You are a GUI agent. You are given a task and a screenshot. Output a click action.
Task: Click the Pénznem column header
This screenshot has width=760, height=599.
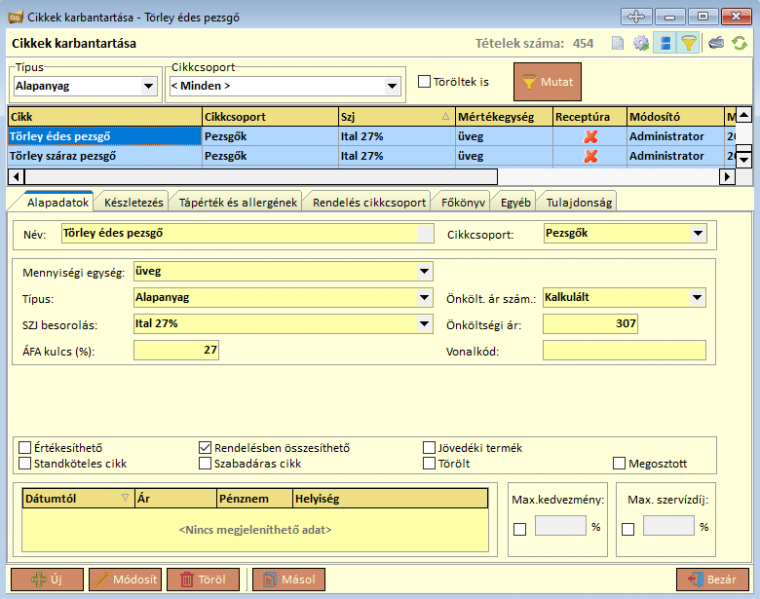(x=254, y=498)
